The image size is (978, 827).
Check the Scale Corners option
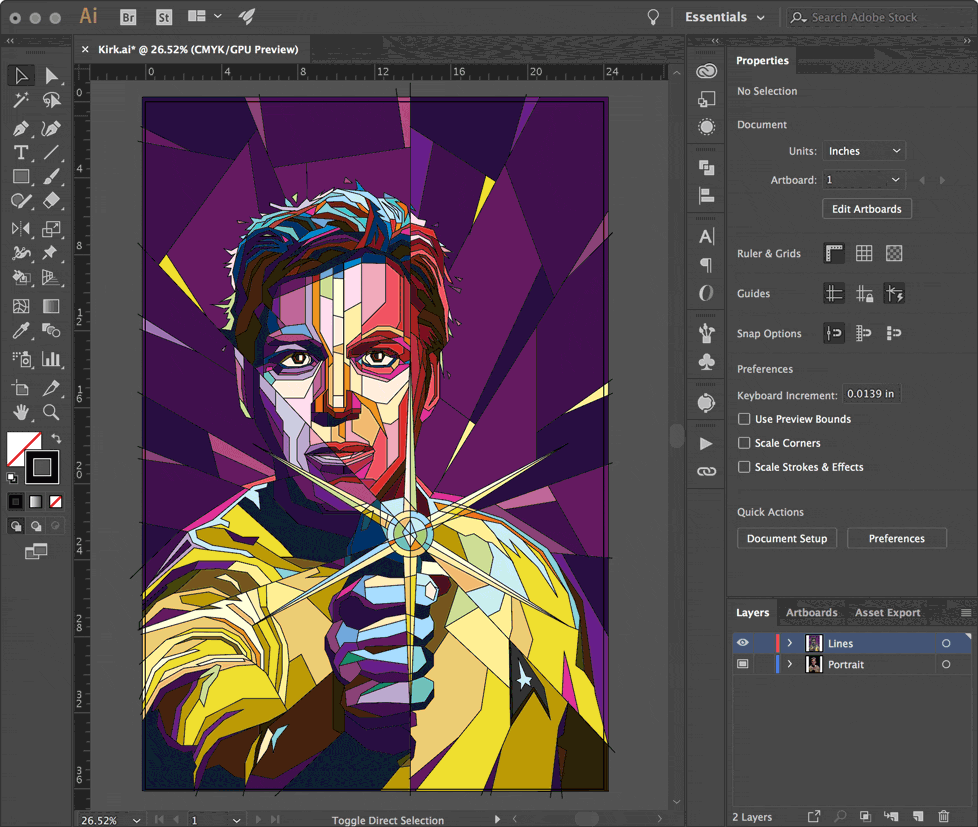coord(744,443)
